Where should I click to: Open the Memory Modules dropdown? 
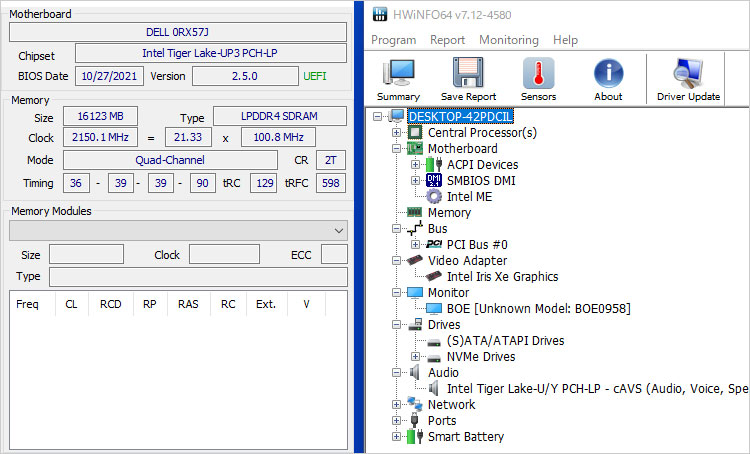pyautogui.click(x=178, y=231)
